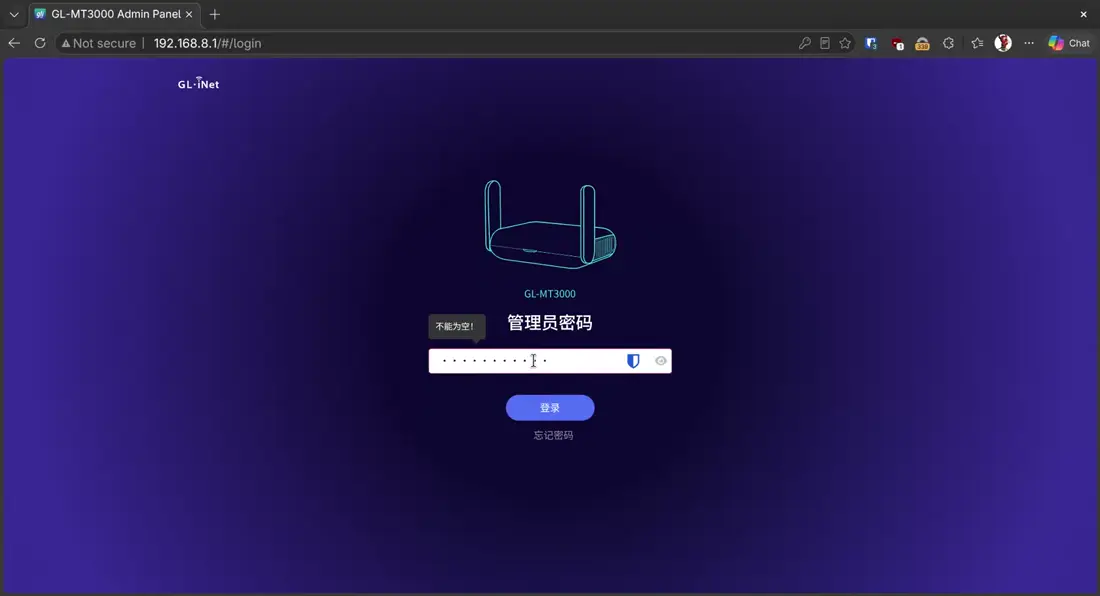
Task: Focus the admin password input field
Action: (x=550, y=361)
